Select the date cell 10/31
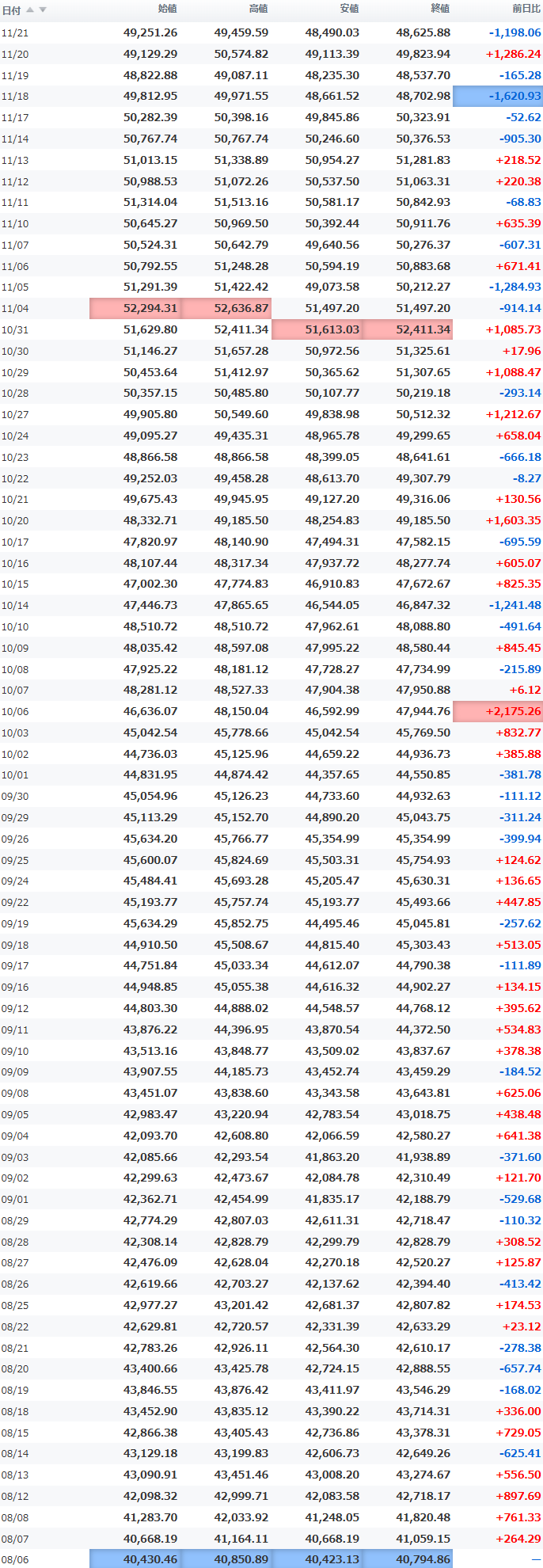 15,329
